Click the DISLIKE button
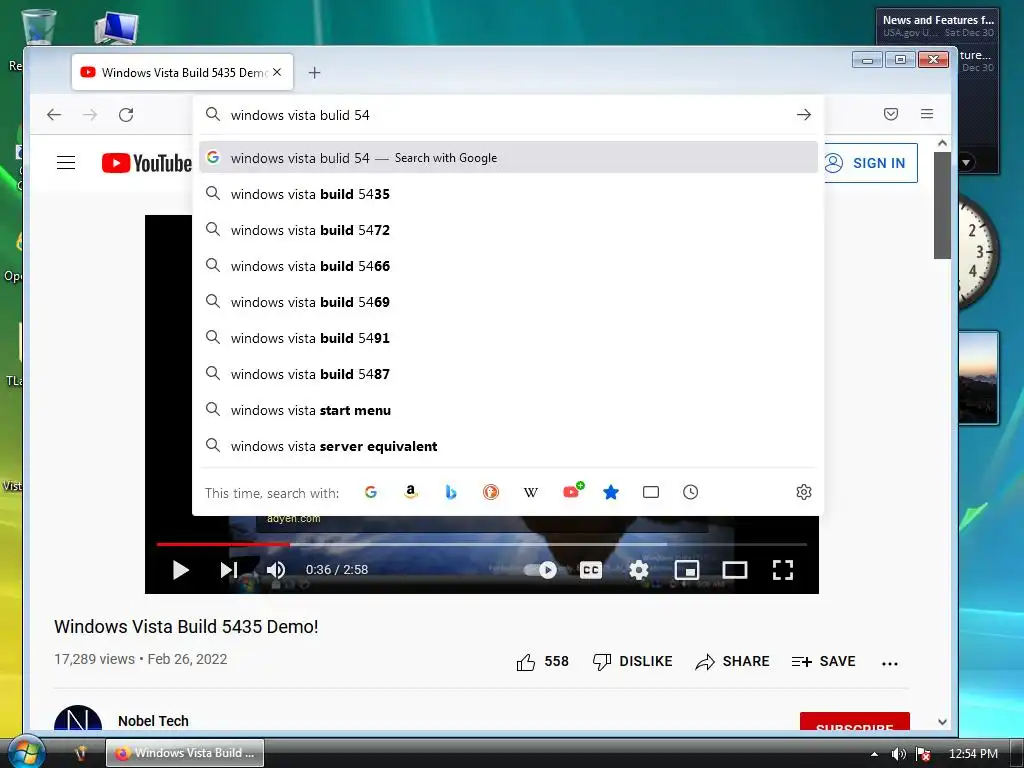The height and width of the screenshot is (768, 1024). click(632, 662)
